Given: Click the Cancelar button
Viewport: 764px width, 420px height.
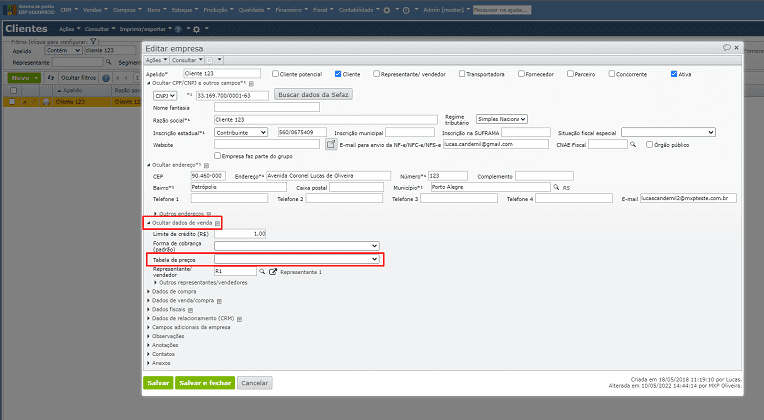Looking at the screenshot, I should [255, 383].
